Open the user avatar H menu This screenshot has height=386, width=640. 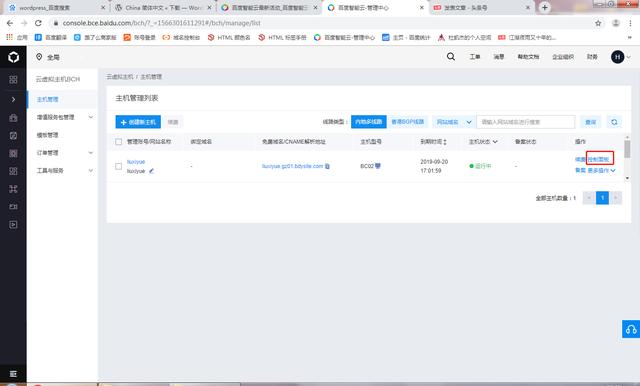coord(617,57)
